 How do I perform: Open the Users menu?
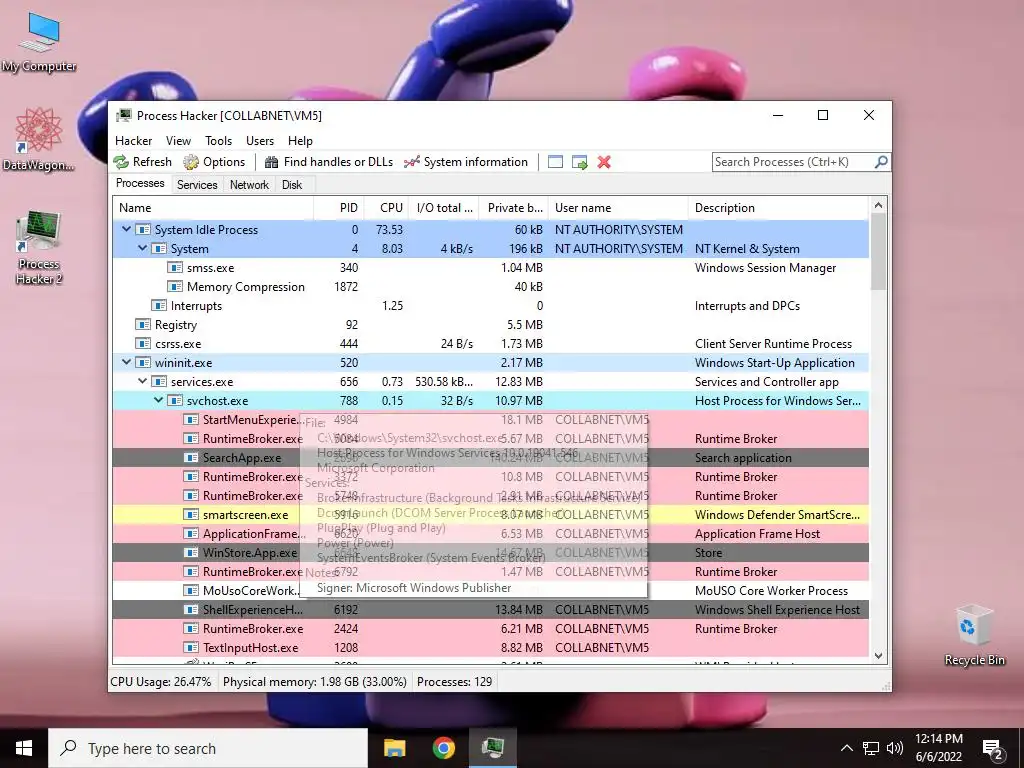260,140
